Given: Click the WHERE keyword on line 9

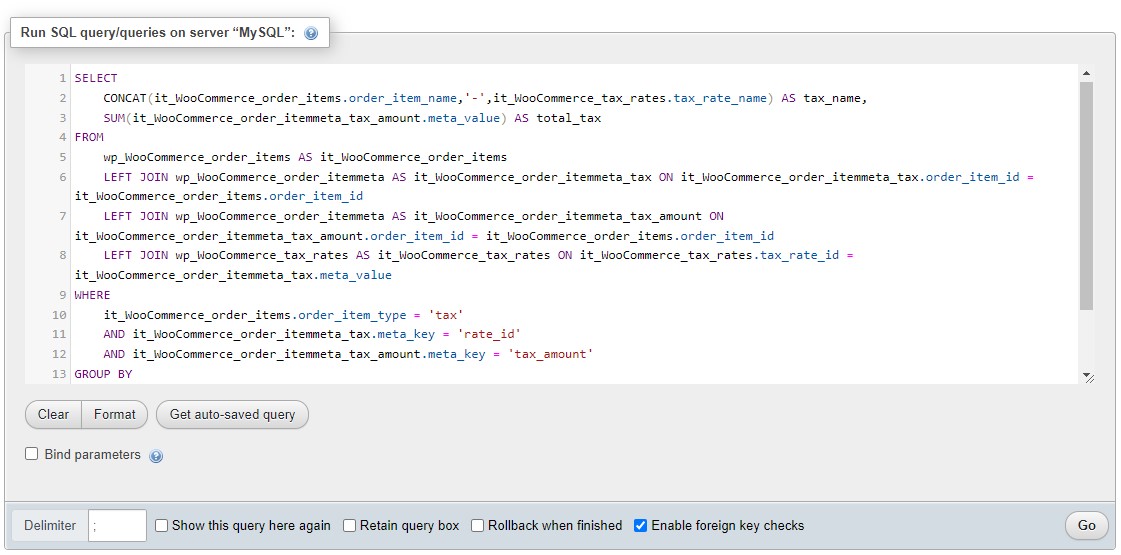Looking at the screenshot, I should (92, 295).
